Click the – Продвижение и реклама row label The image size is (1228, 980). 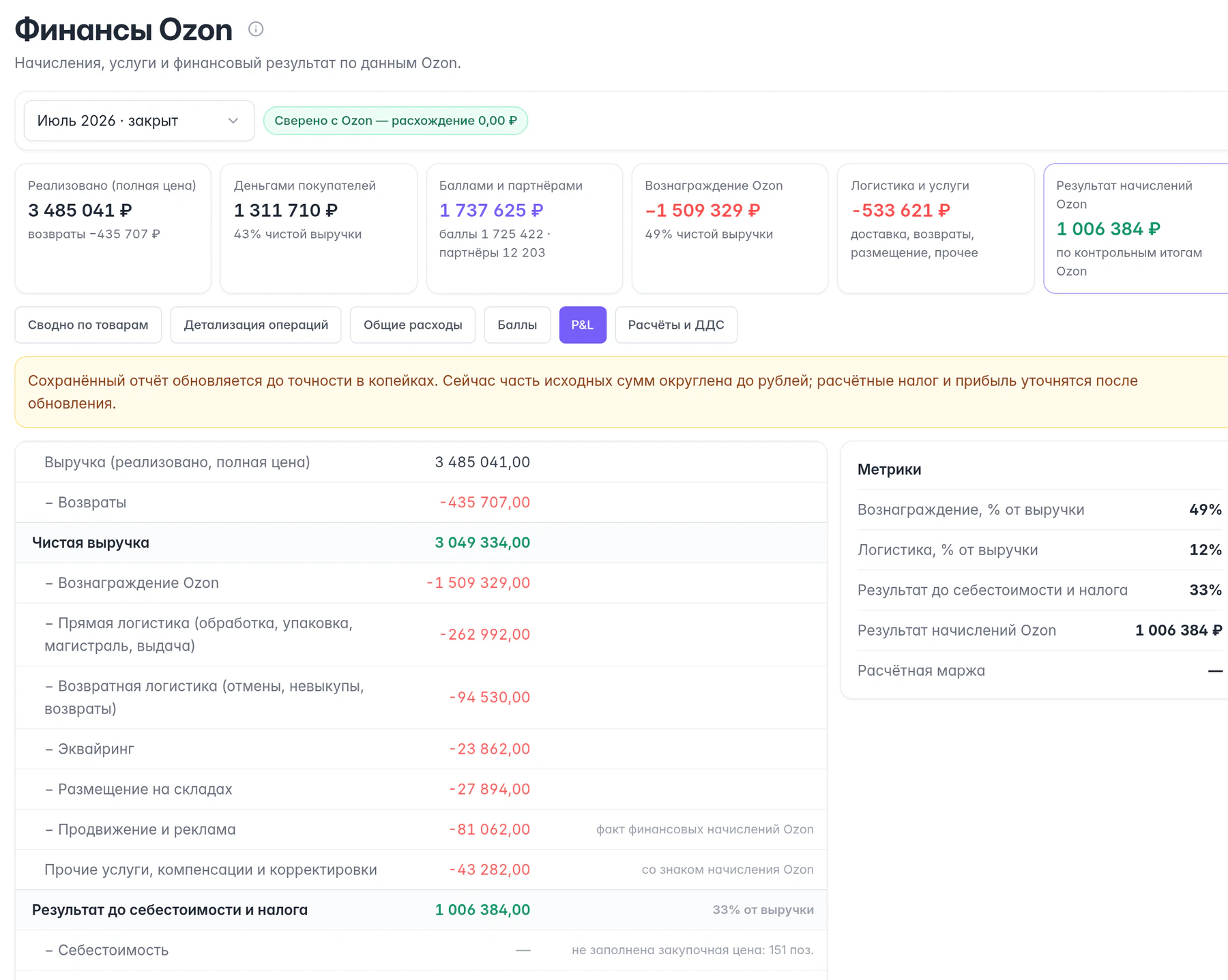pos(140,829)
